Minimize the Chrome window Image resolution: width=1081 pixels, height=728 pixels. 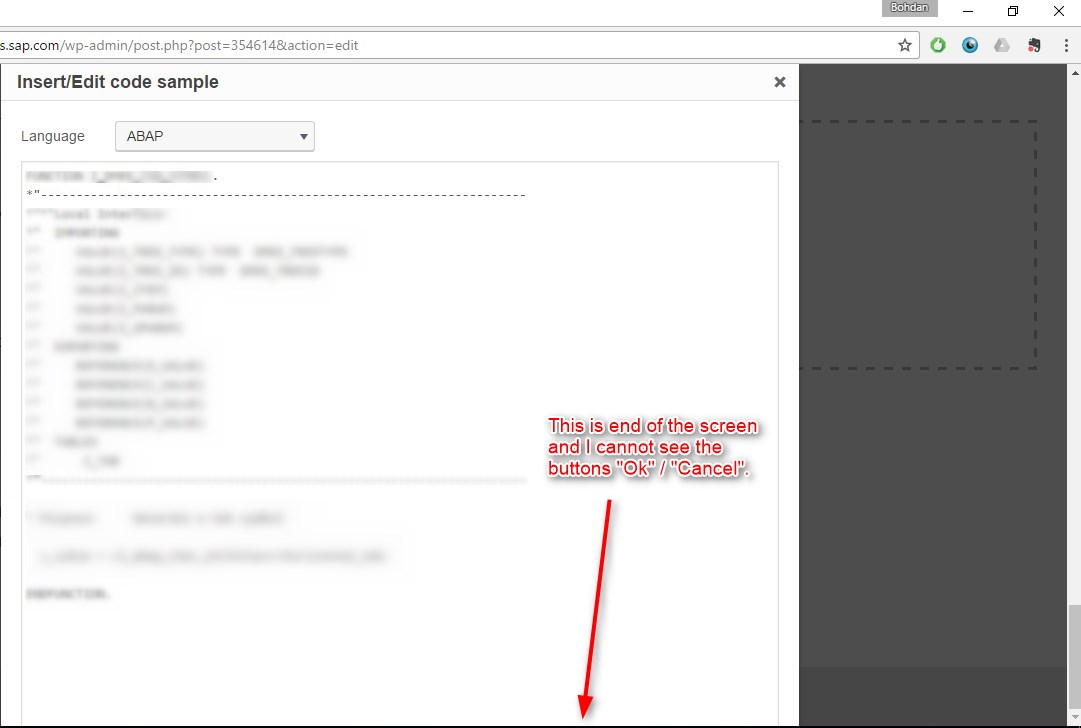968,11
